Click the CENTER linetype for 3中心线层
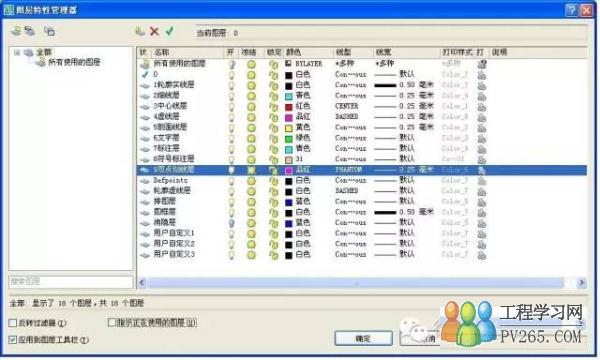This screenshot has height=360, width=600. (x=347, y=106)
